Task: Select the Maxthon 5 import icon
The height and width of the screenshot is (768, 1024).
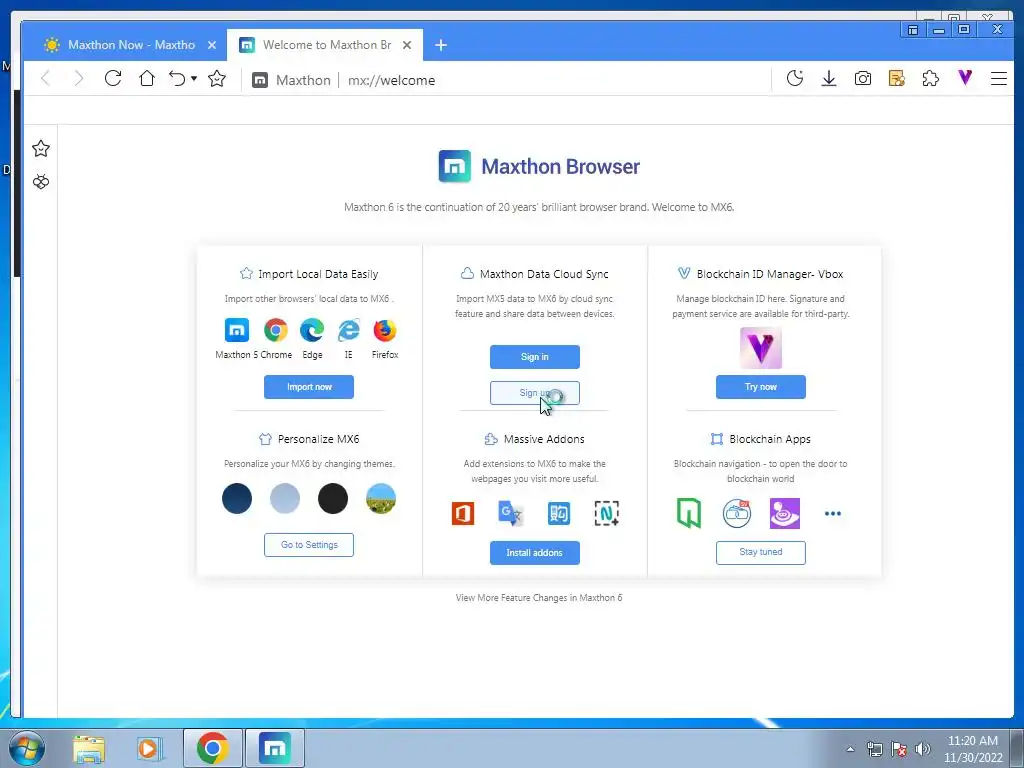Action: (x=236, y=330)
